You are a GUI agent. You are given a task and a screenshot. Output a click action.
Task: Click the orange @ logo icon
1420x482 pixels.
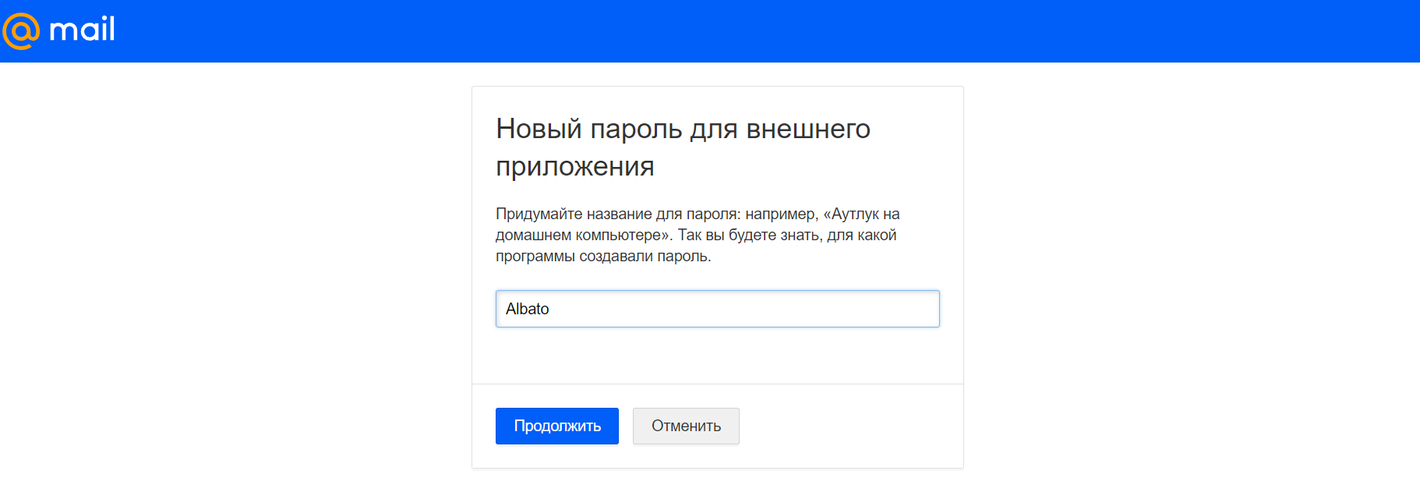tap(20, 30)
